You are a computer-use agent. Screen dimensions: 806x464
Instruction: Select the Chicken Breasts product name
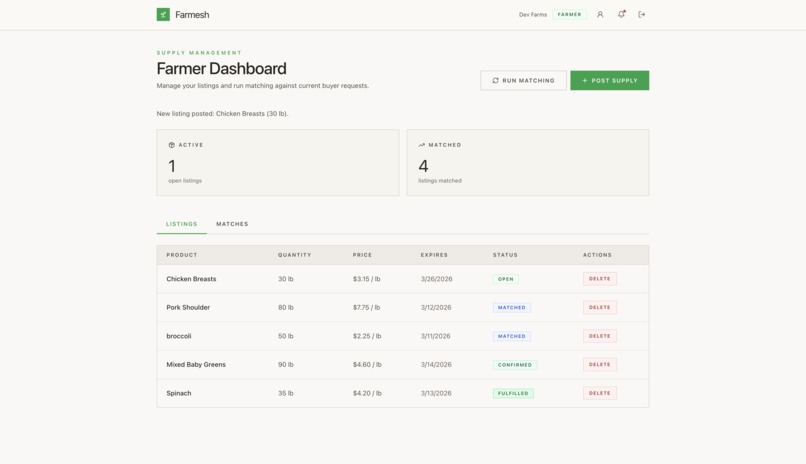[x=191, y=279]
